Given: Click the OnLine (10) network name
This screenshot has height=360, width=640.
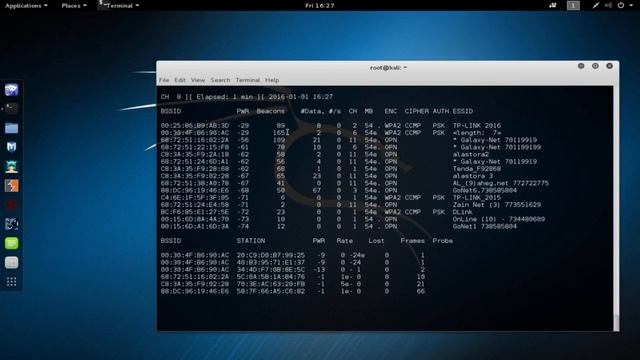Looking at the screenshot, I should pos(499,219).
